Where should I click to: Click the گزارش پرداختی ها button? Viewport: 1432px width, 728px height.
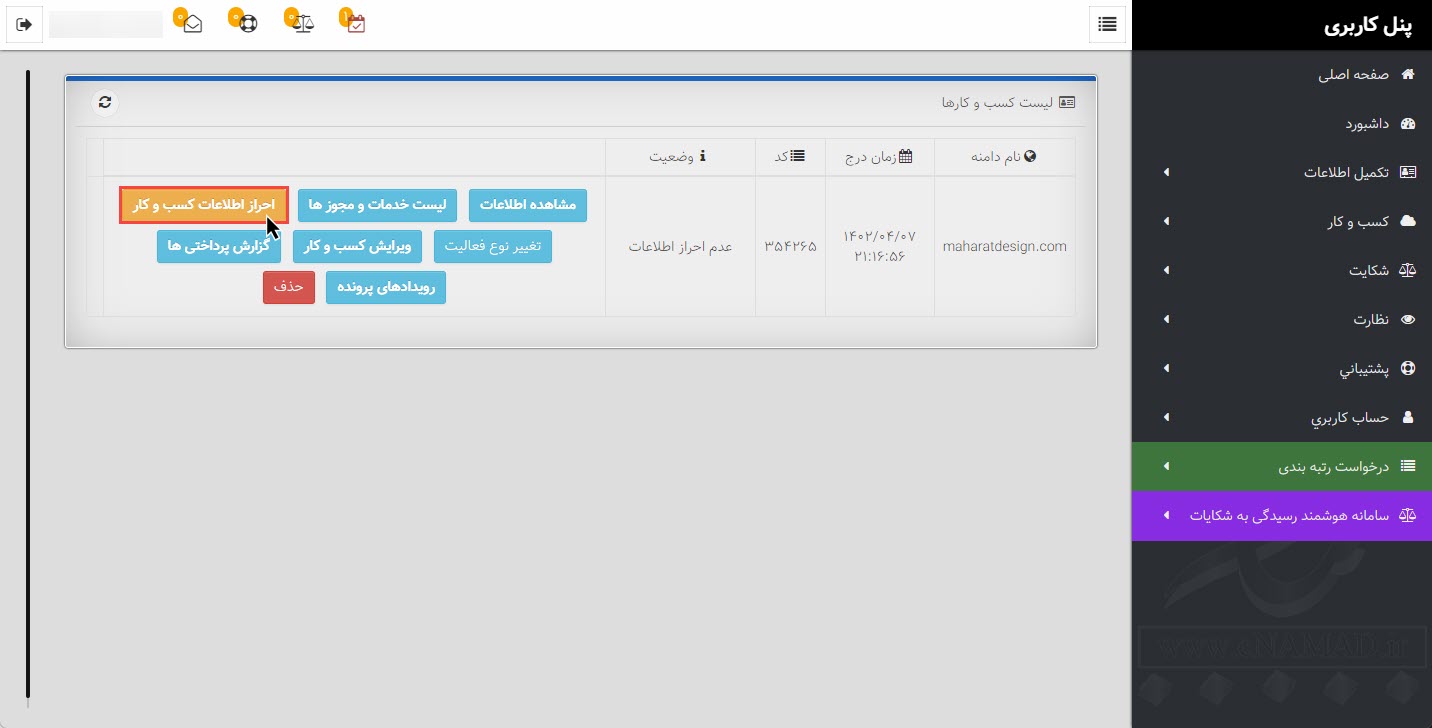pyautogui.click(x=219, y=246)
